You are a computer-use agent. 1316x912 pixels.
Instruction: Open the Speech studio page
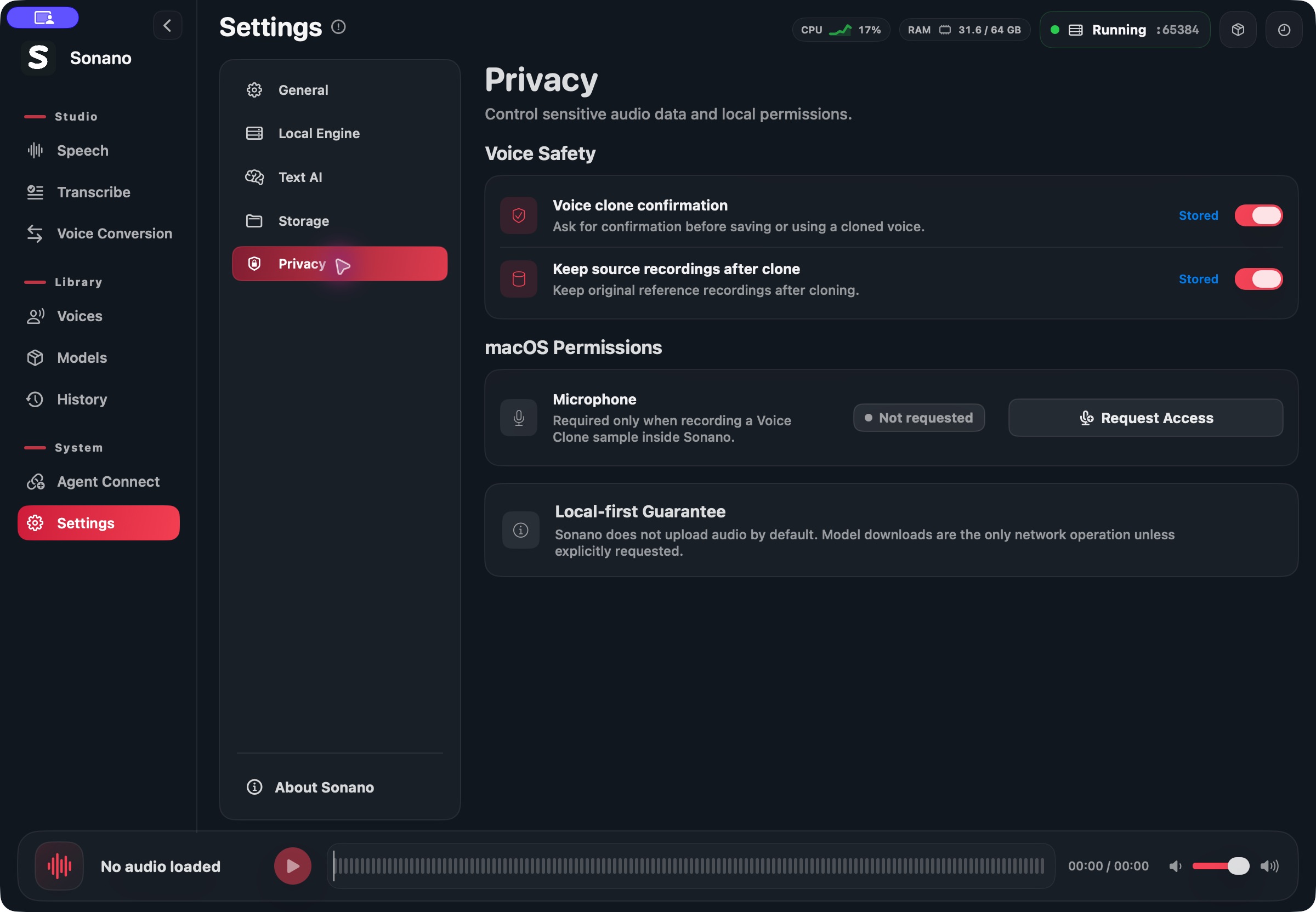[x=99, y=150]
